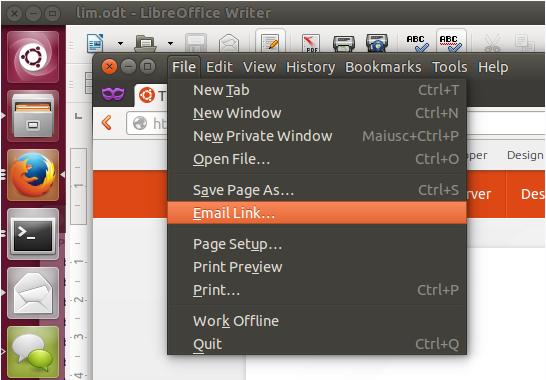This screenshot has width=546, height=380.
Task: Open the Files manager in the launcher
Action: click(x=33, y=116)
